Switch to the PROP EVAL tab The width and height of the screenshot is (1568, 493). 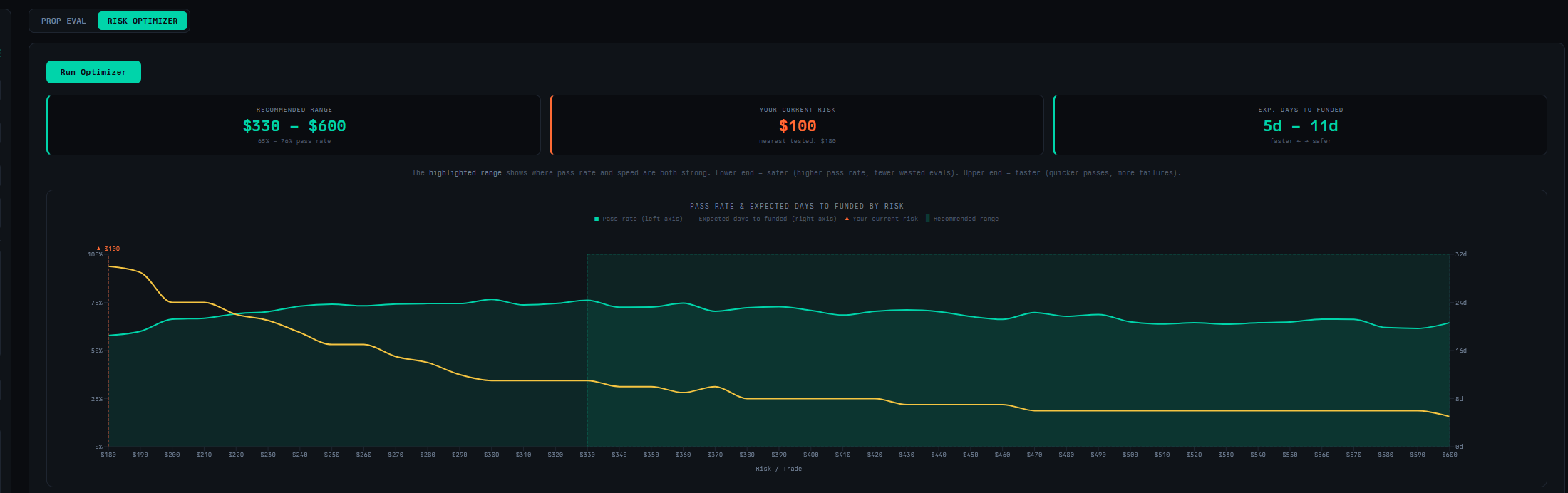click(x=63, y=21)
